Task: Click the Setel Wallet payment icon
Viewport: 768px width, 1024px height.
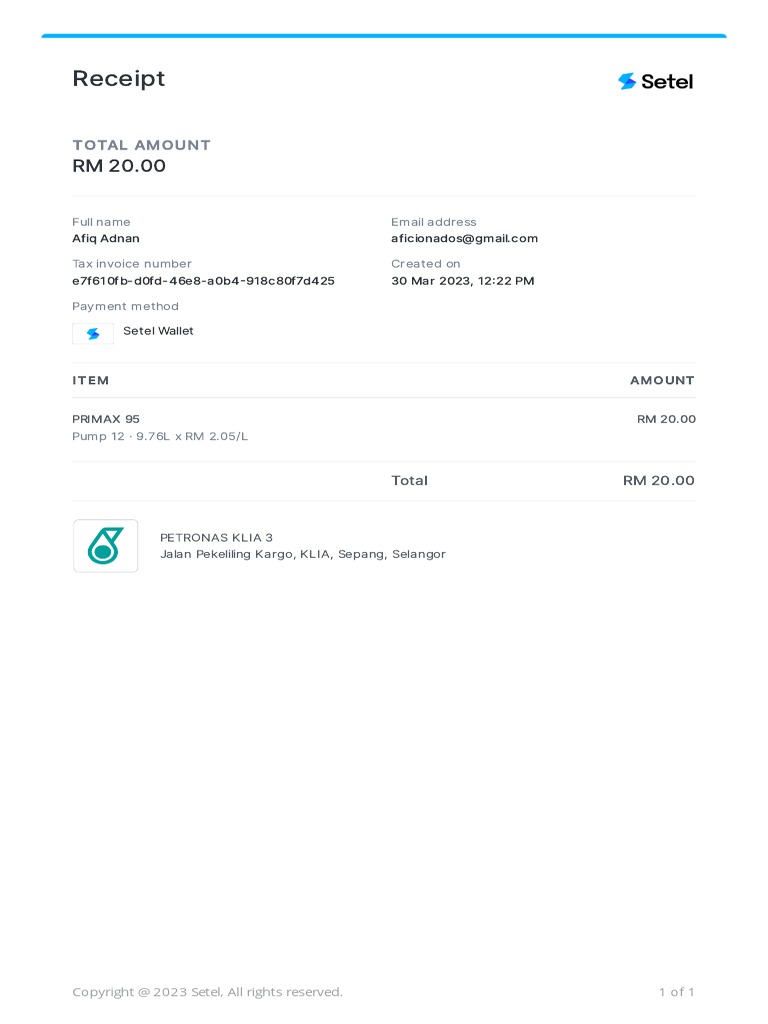Action: point(93,334)
